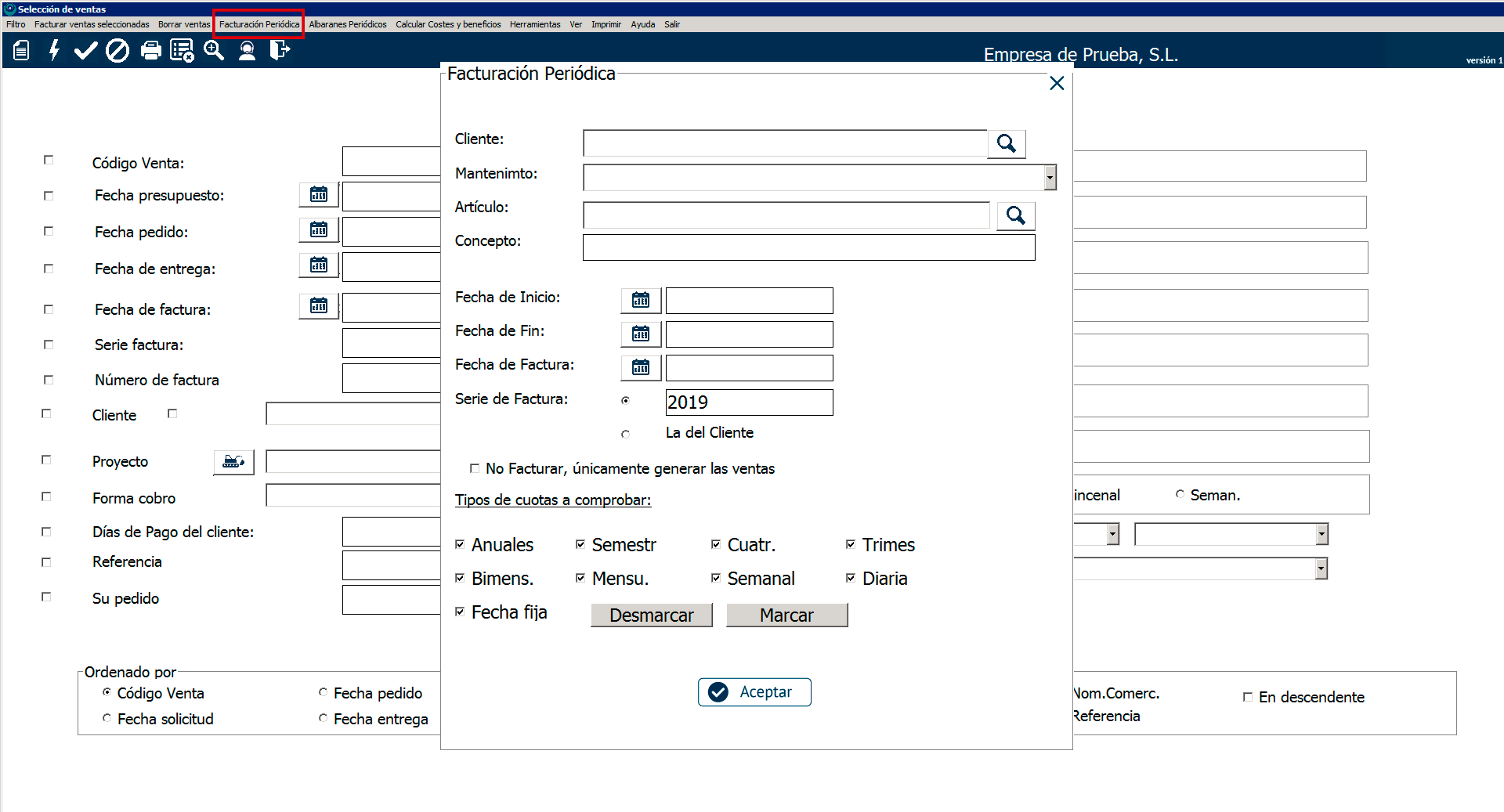
Task: Open the Herramientas menu
Action: pos(534,24)
